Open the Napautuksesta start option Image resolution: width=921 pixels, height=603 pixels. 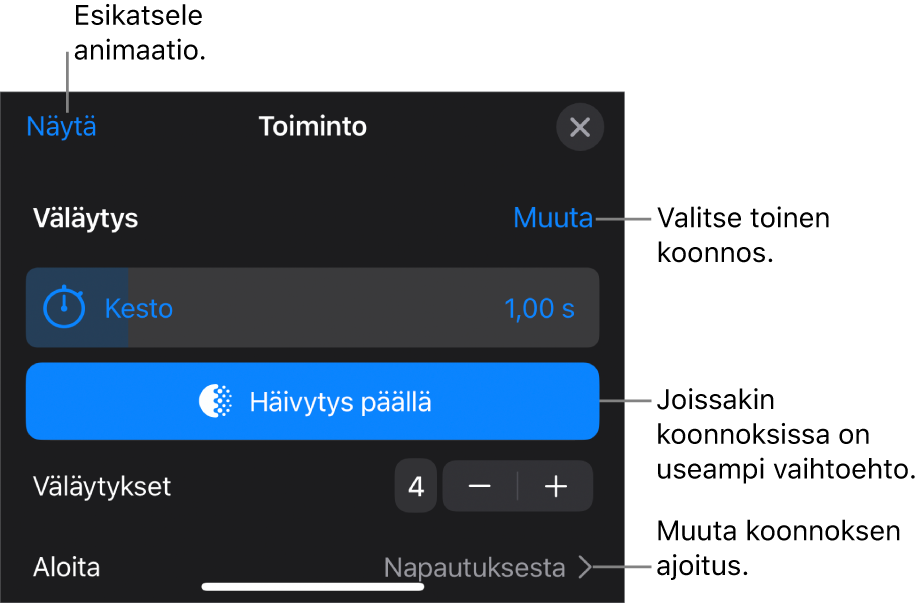coord(475,569)
